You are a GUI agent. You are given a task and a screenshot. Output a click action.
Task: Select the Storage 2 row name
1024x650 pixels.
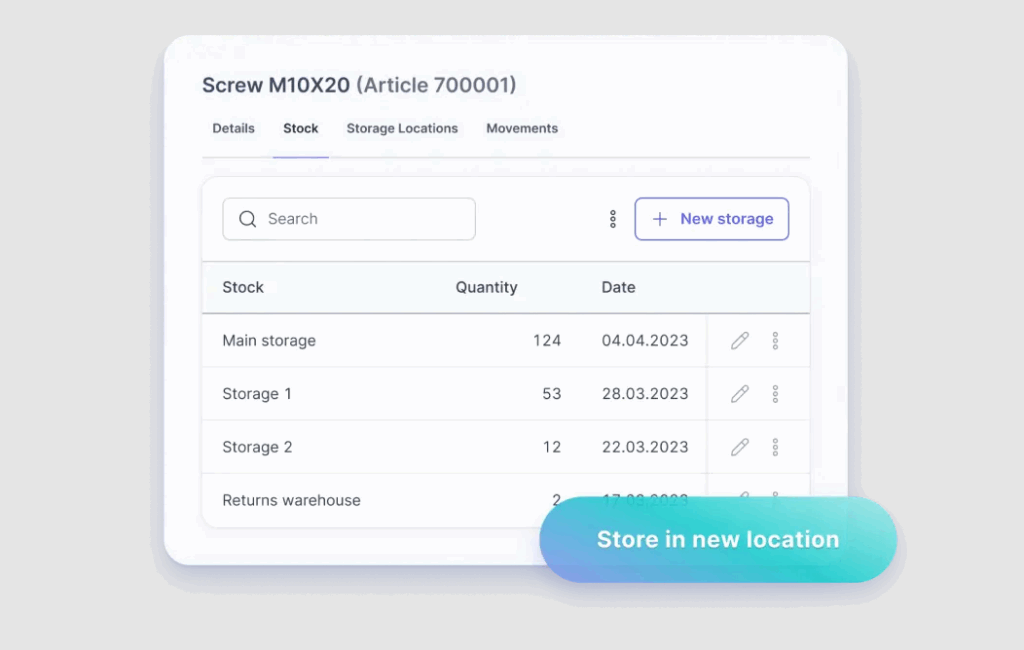coord(257,447)
